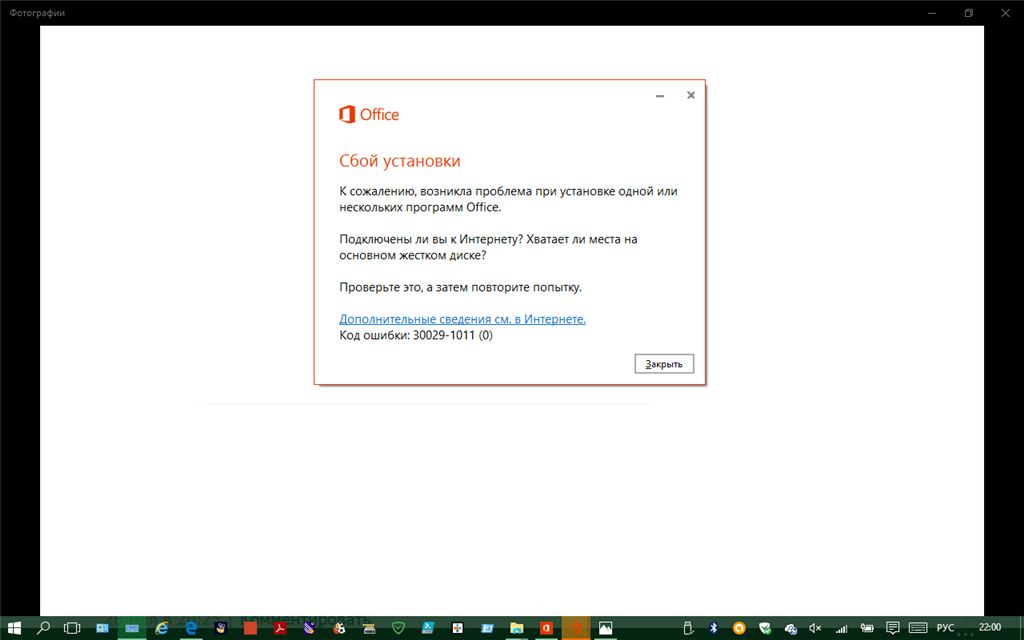Click error code text 30029-1011 (0)
The width and height of the screenshot is (1024, 640).
point(453,335)
